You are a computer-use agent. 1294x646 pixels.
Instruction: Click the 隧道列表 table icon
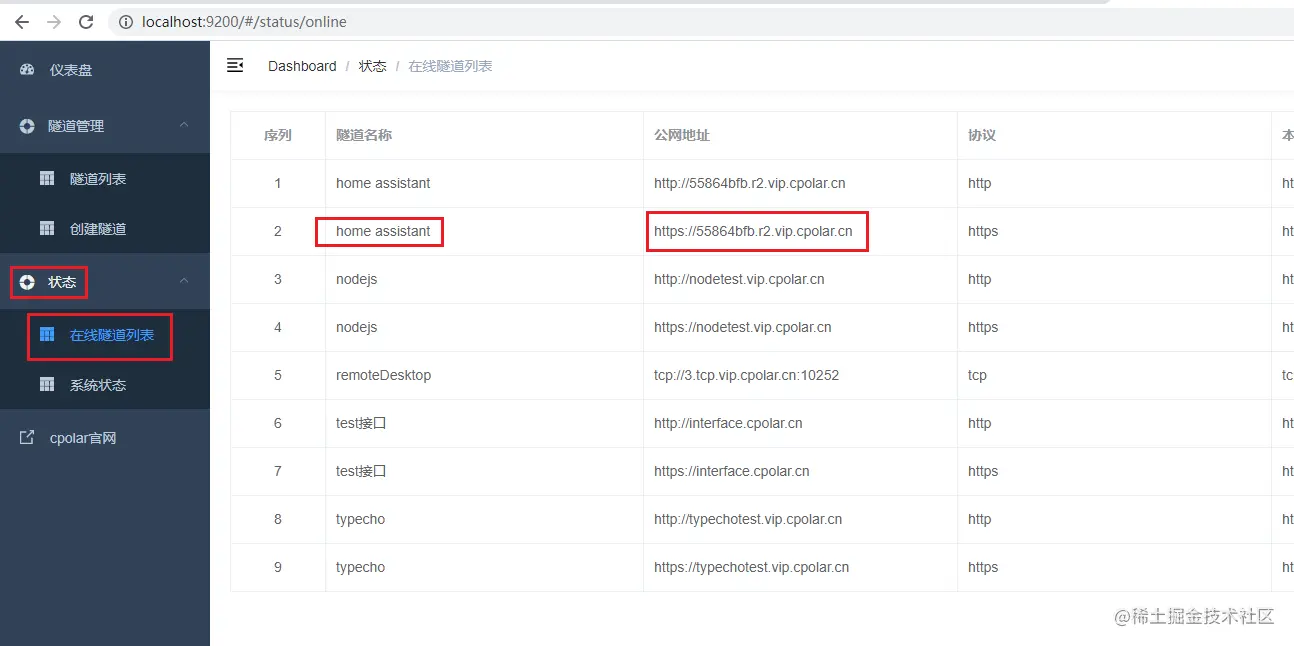click(x=47, y=178)
